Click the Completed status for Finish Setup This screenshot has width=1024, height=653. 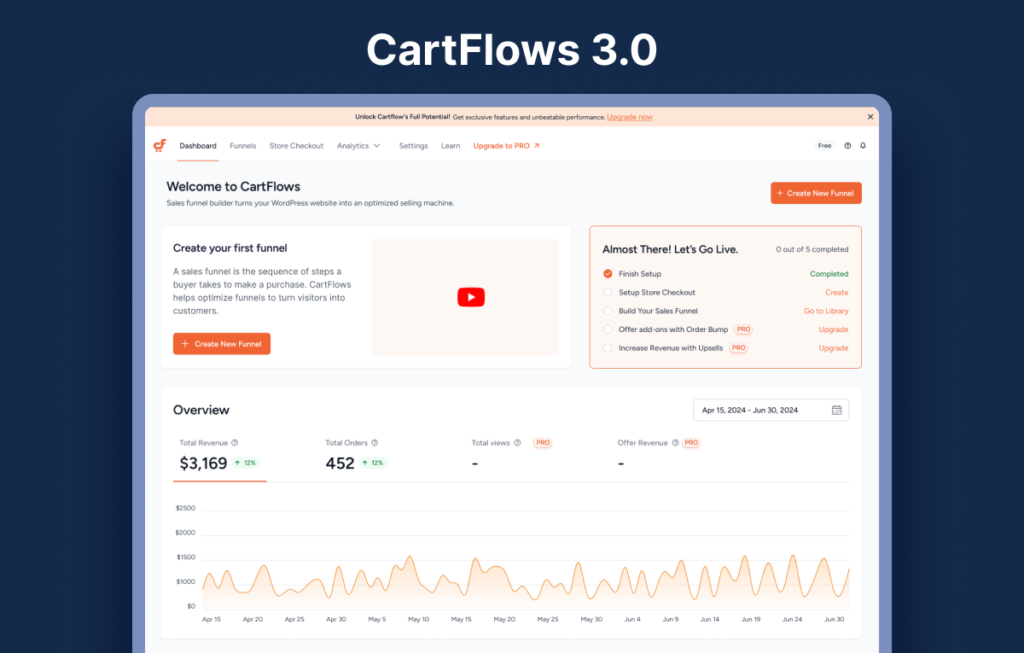tap(829, 274)
